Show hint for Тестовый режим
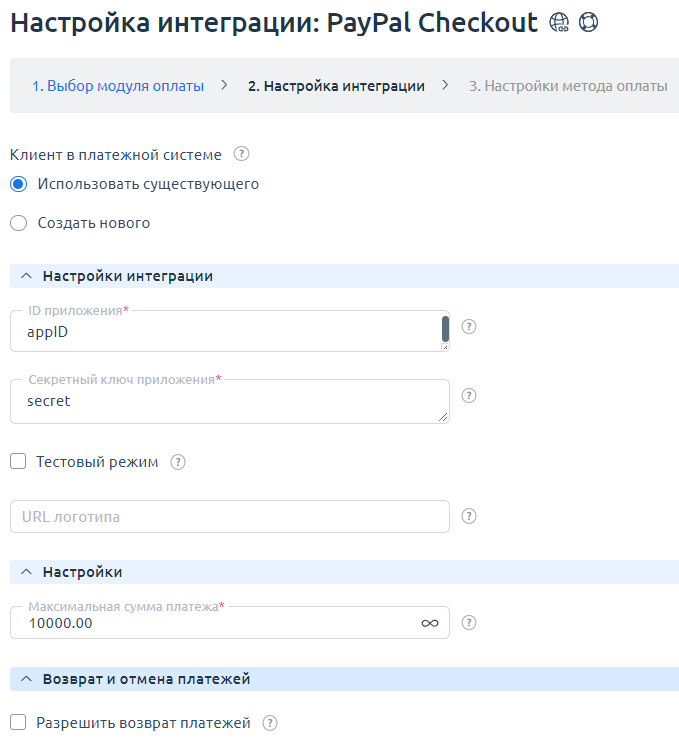Image resolution: width=679 pixels, height=742 pixels. 178,462
